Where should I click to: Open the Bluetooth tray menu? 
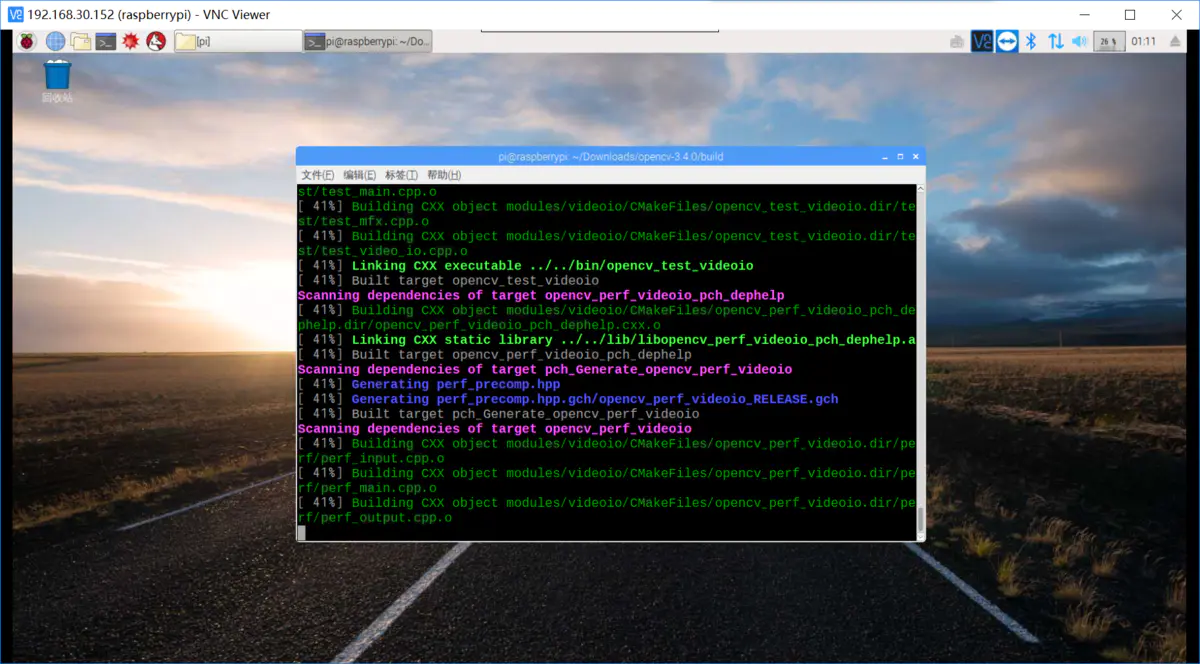[x=1032, y=41]
